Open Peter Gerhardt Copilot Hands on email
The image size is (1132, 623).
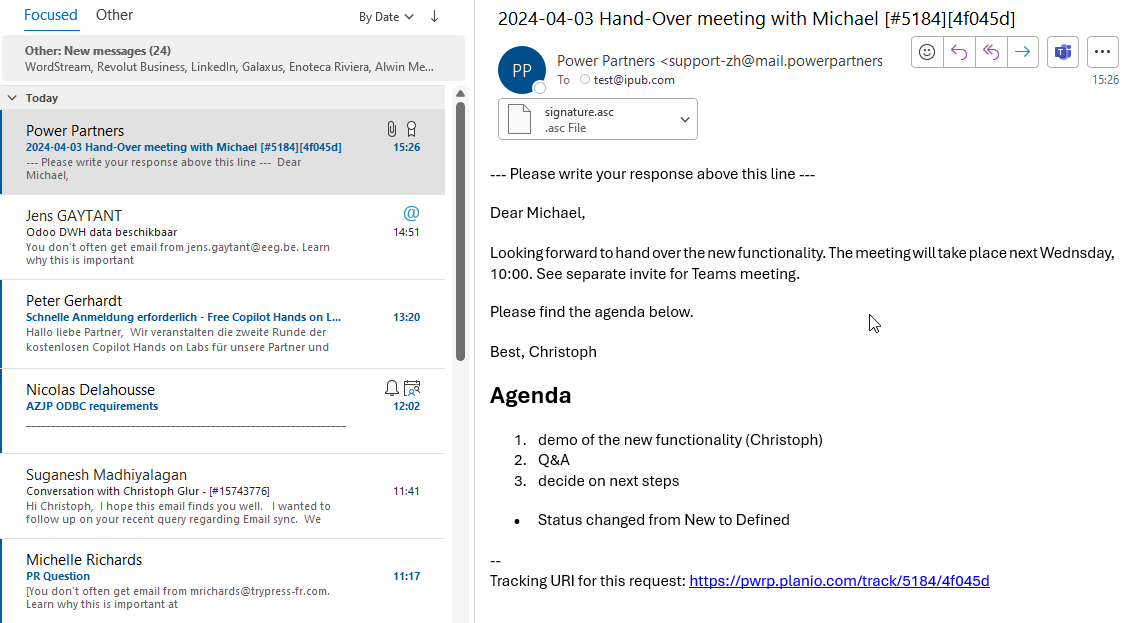(223, 324)
